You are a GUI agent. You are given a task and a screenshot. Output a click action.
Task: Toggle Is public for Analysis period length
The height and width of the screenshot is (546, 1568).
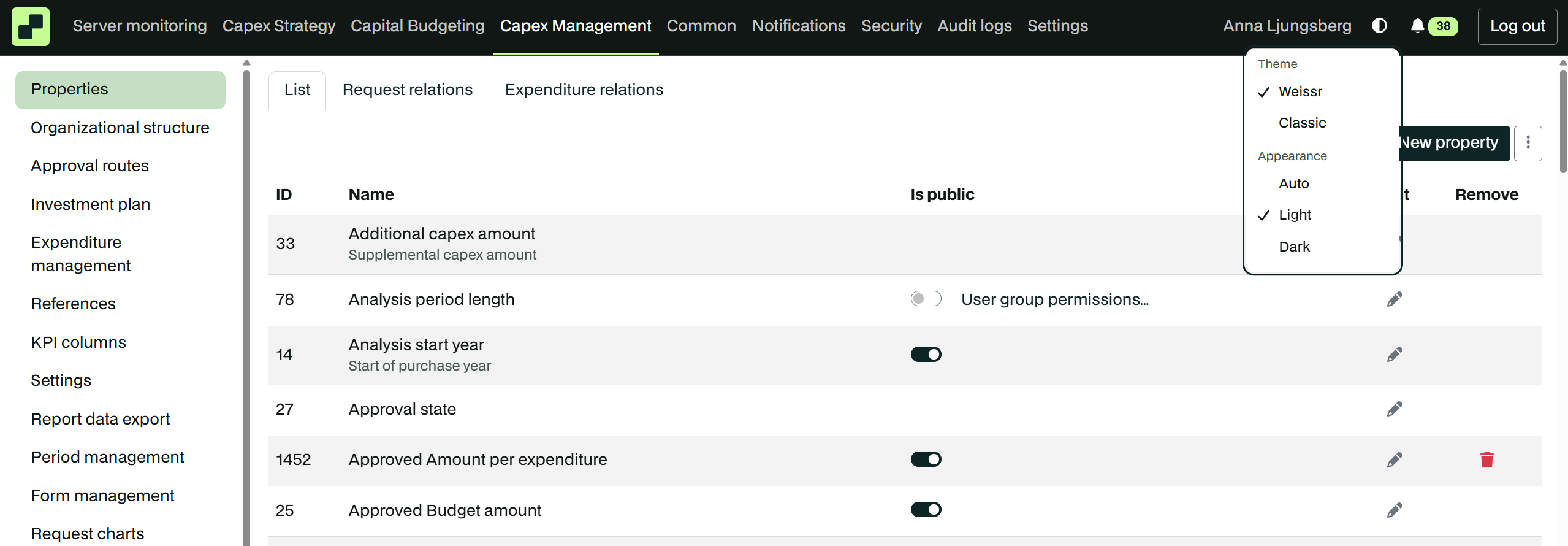pyautogui.click(x=926, y=299)
